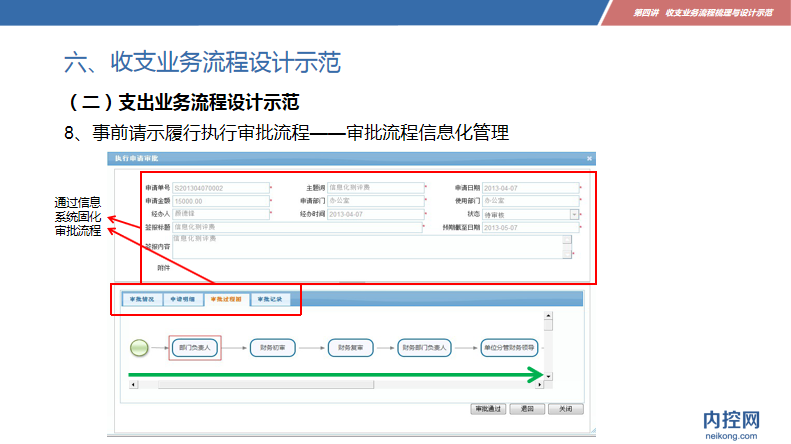
Task: Select the 财务初审 workflow node
Action: 273,348
